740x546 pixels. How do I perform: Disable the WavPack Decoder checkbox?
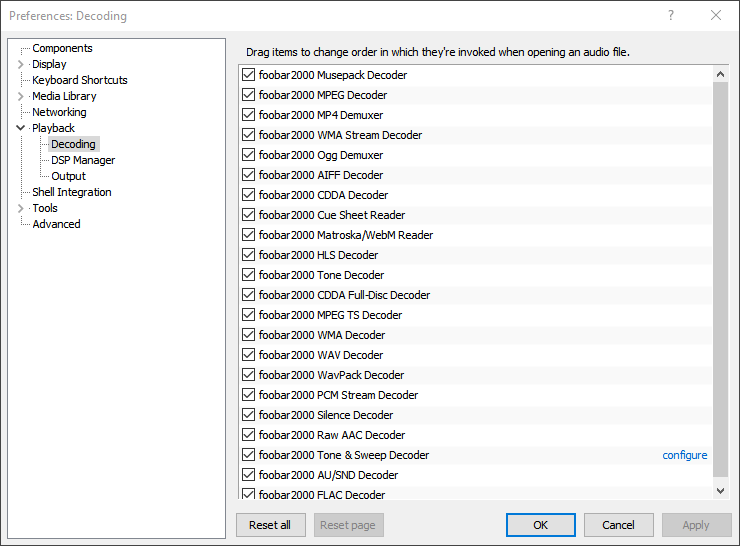249,375
